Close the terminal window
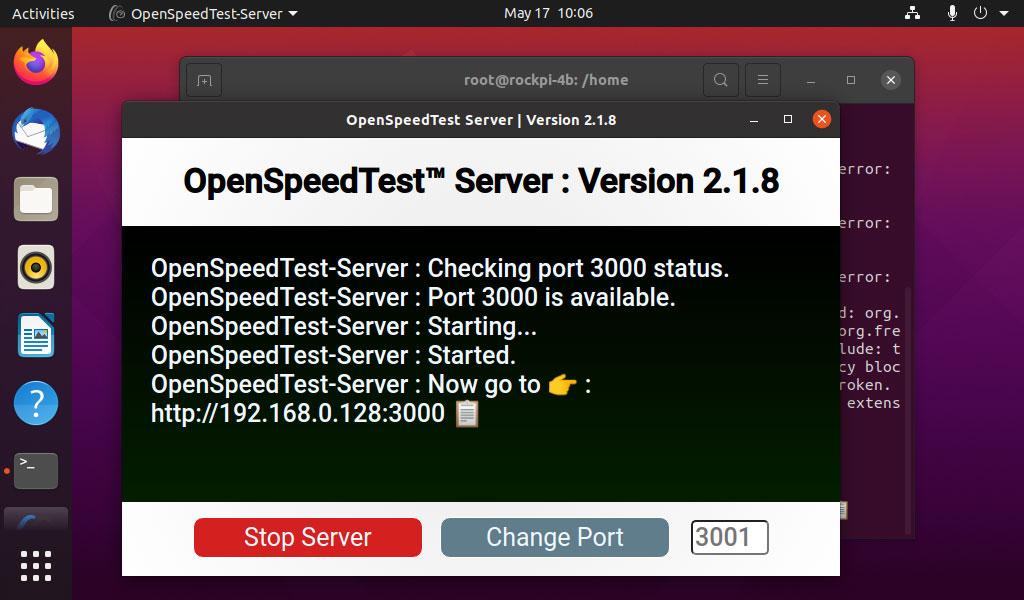This screenshot has width=1024, height=600. point(891,80)
